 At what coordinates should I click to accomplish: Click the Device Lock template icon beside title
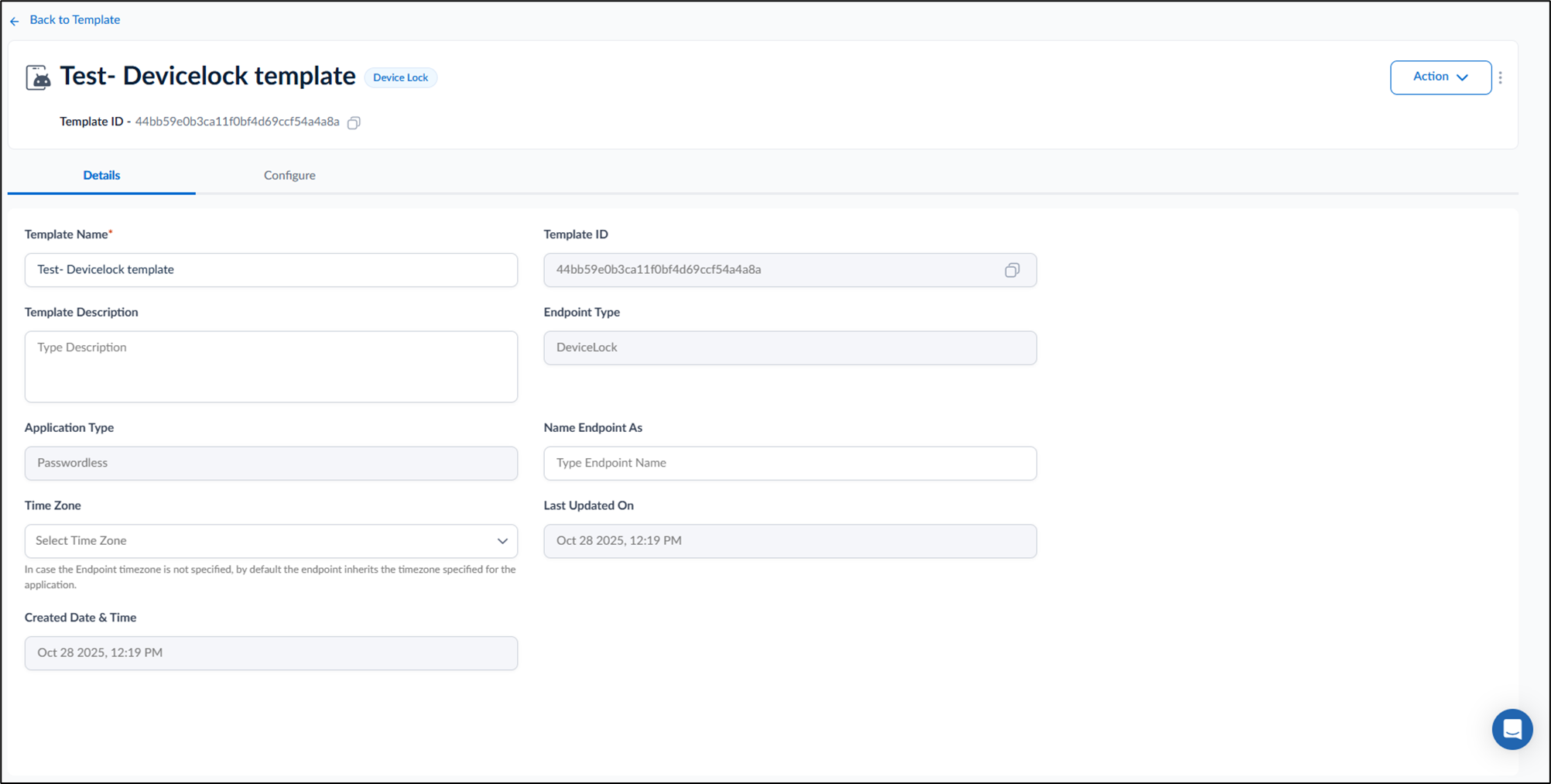coord(38,77)
